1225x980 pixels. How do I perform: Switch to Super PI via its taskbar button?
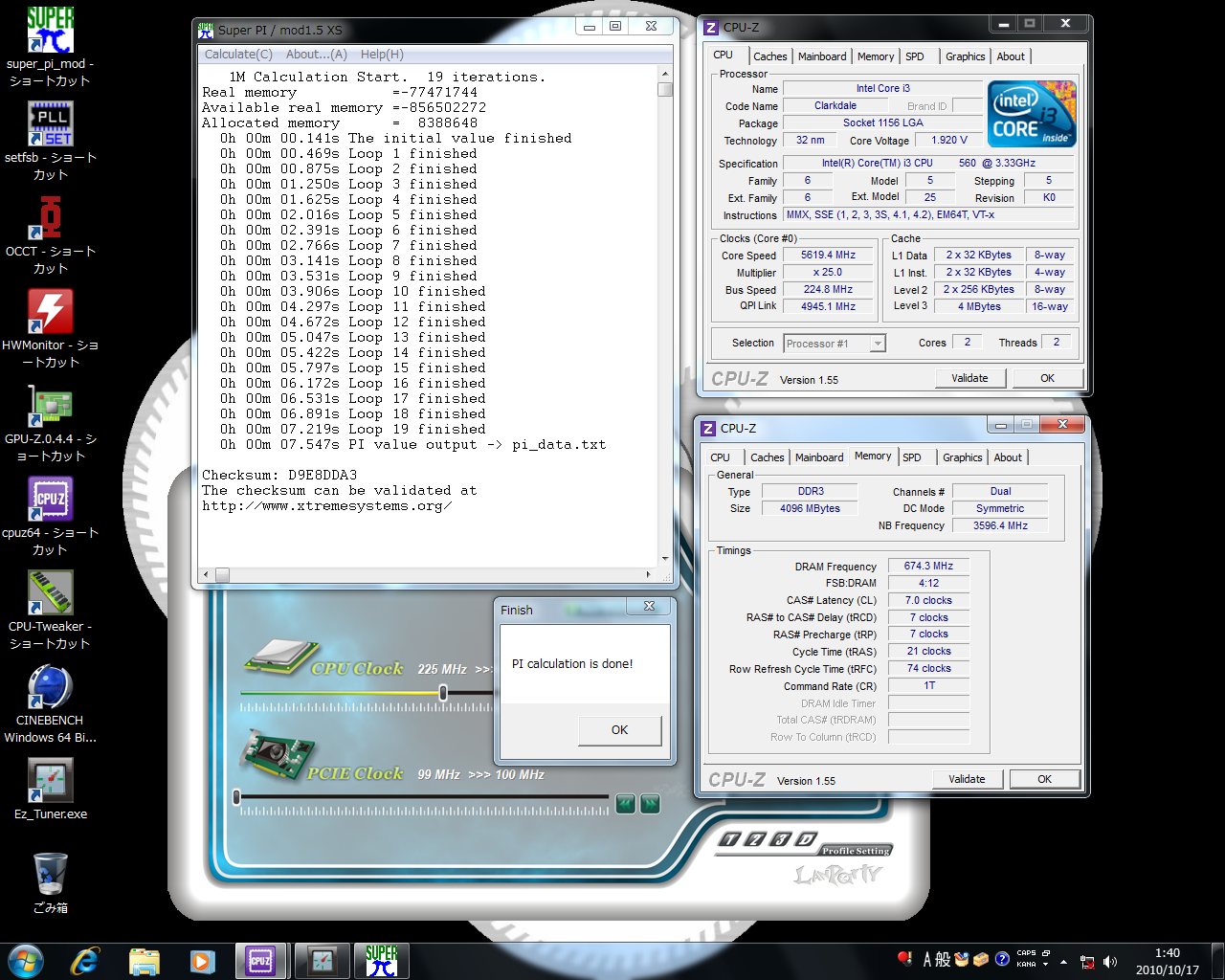click(x=382, y=961)
